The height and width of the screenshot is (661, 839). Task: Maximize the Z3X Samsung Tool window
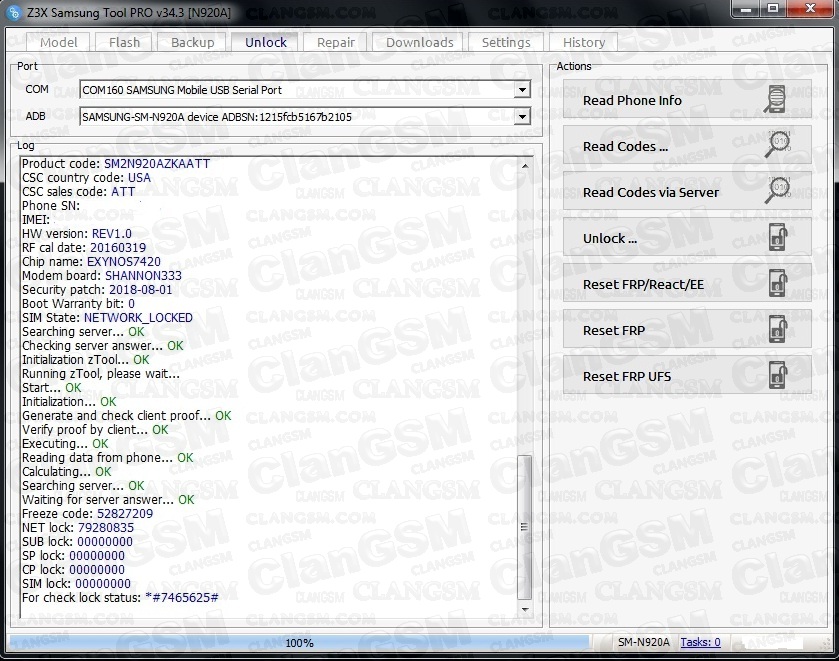pos(773,9)
